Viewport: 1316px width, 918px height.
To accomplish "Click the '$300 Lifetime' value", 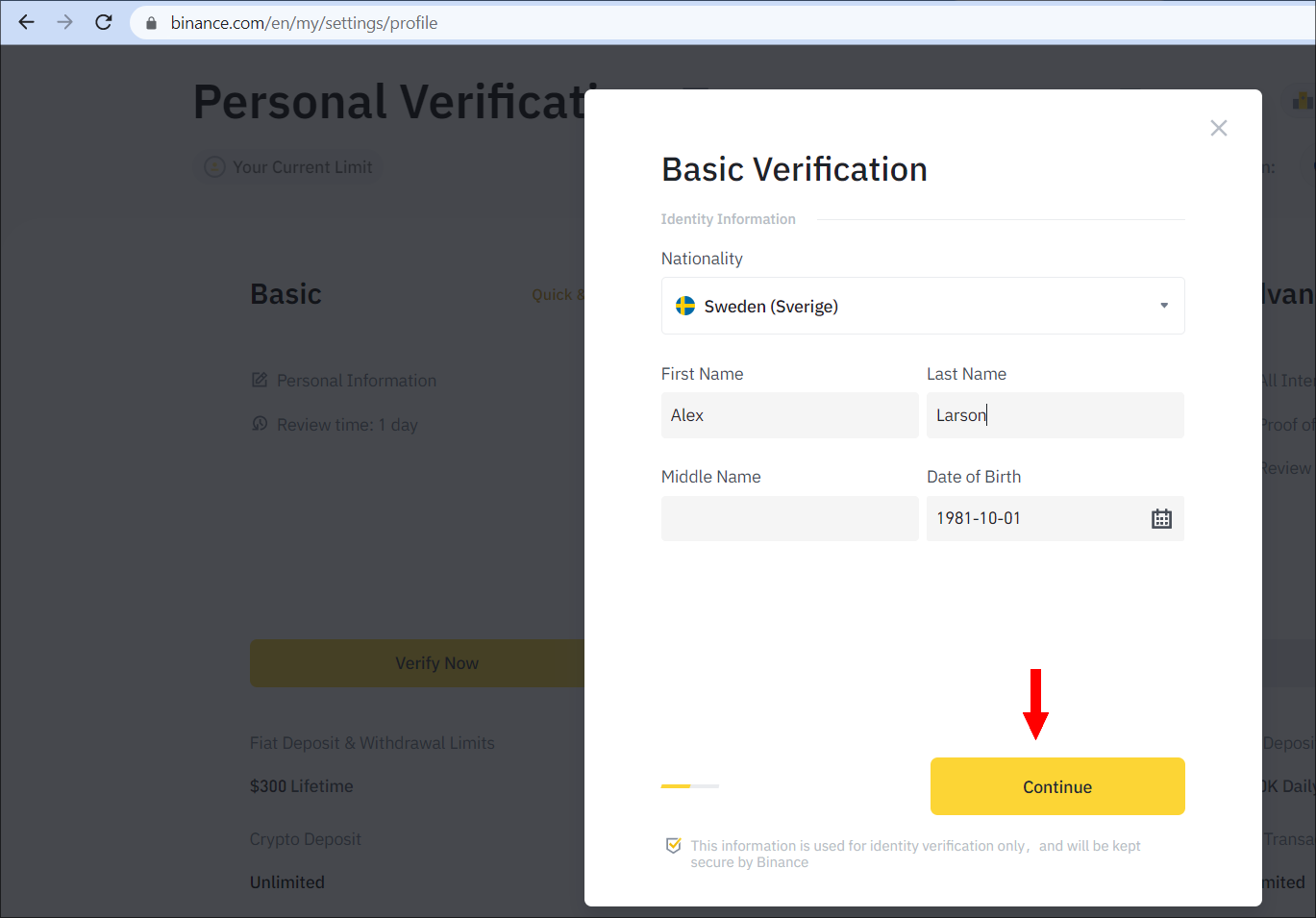I will click(302, 786).
